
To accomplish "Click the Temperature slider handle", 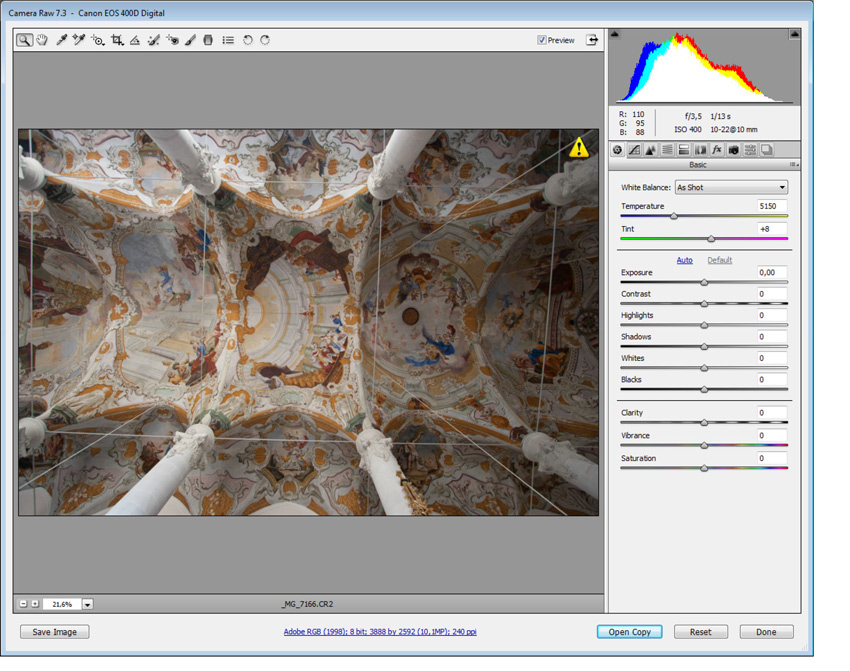I will point(673,216).
